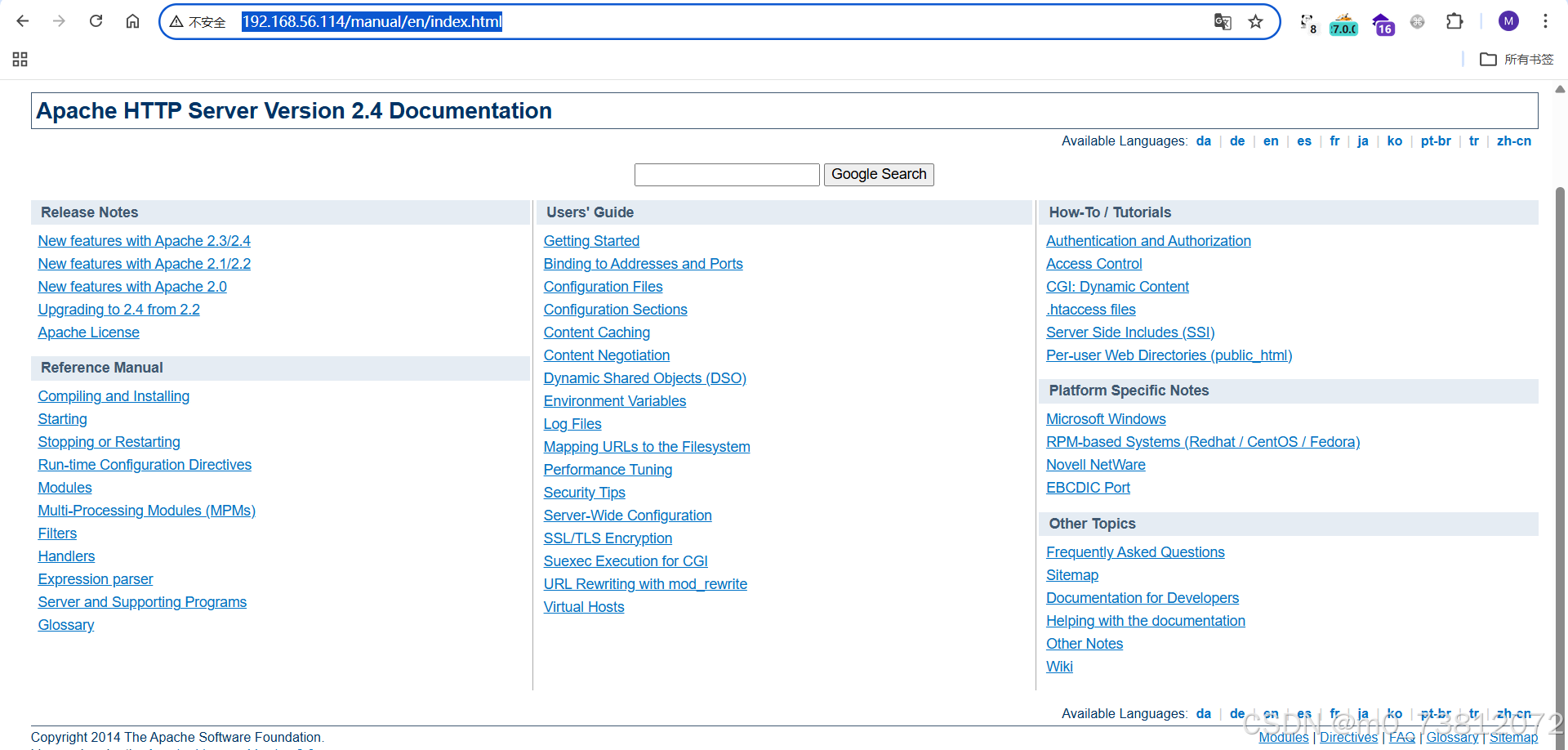Open SSL/TLS Encryption link
Viewport: 1568px width, 750px height.
pos(608,538)
